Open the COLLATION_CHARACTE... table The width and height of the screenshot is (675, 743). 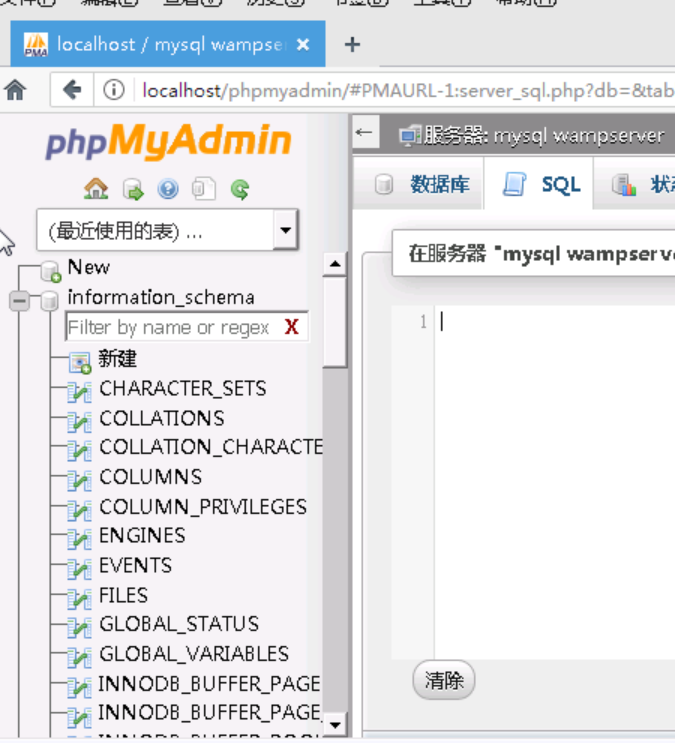click(x=211, y=447)
